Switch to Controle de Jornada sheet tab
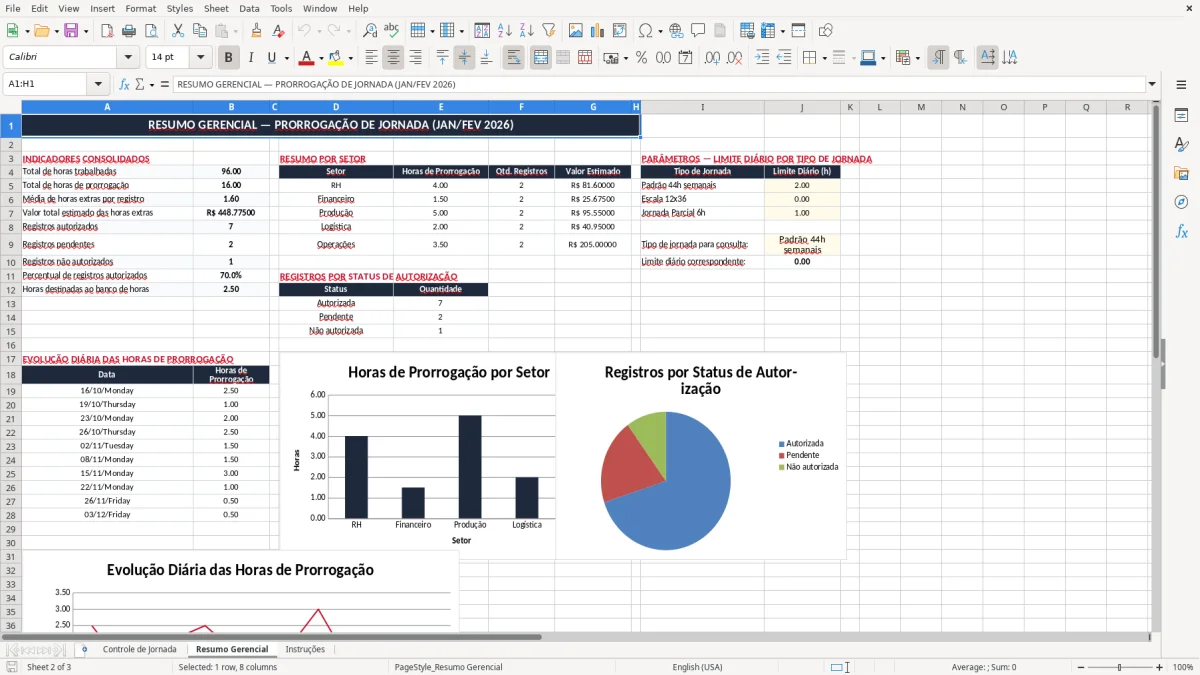 139,649
